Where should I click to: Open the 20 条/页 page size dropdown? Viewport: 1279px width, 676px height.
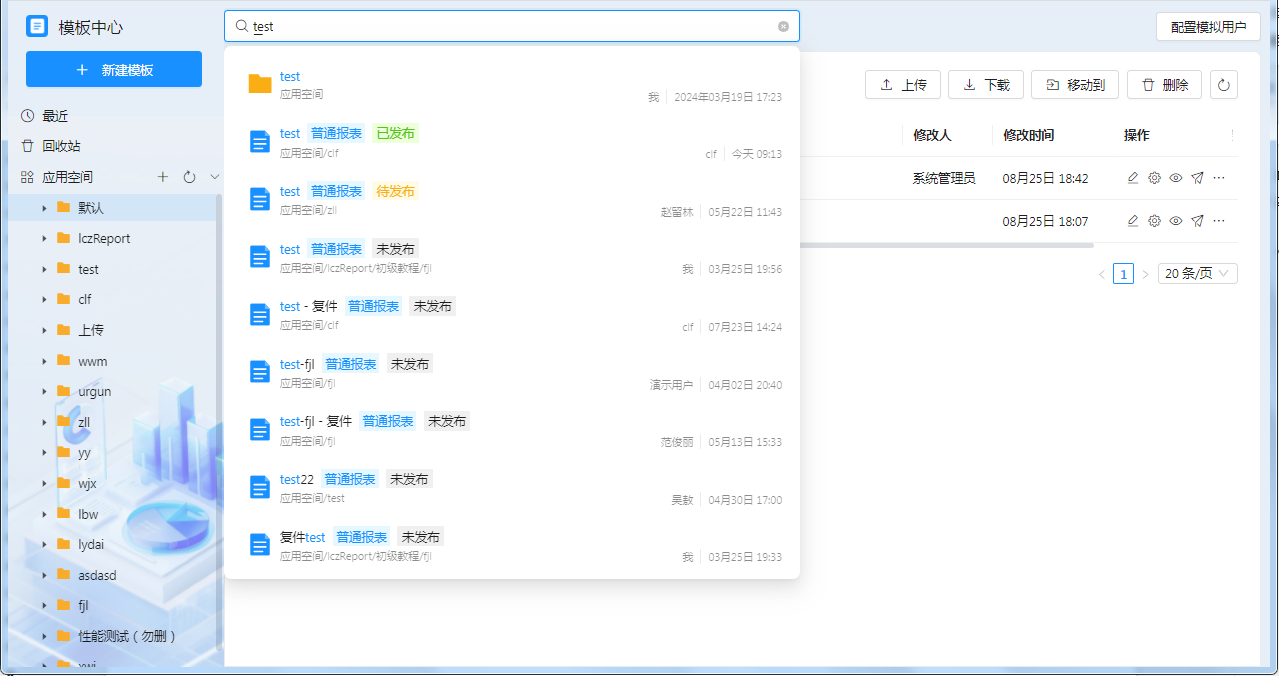[x=1197, y=273]
